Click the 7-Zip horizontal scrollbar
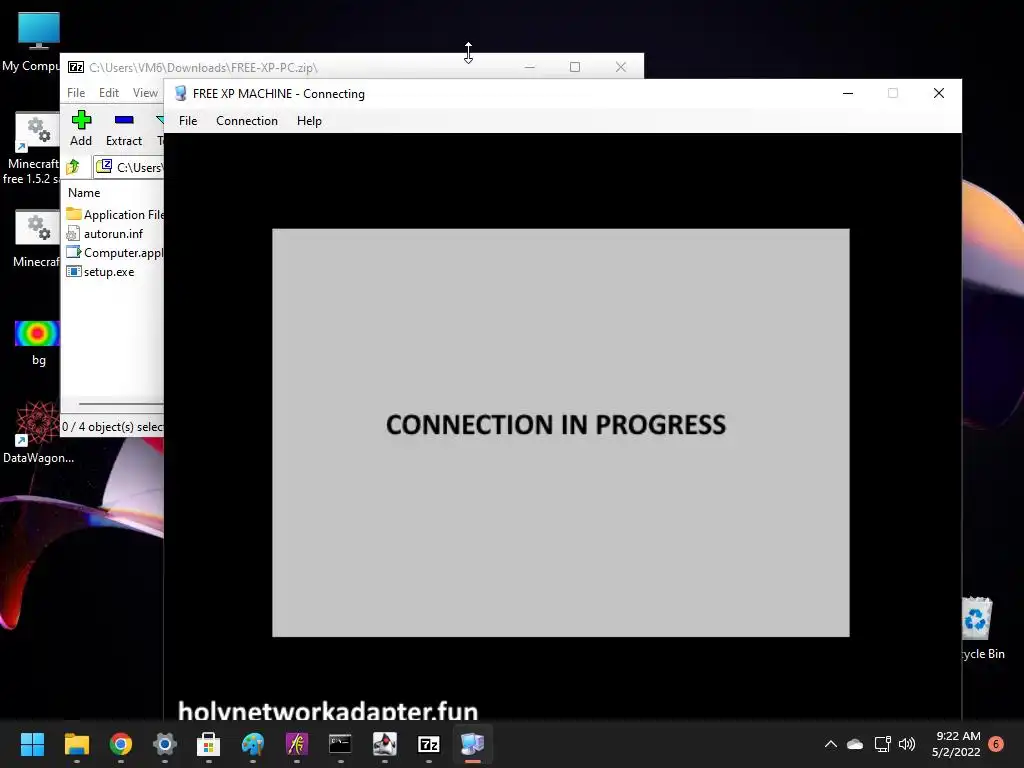Viewport: 1024px width, 768px height. pyautogui.click(x=121, y=404)
